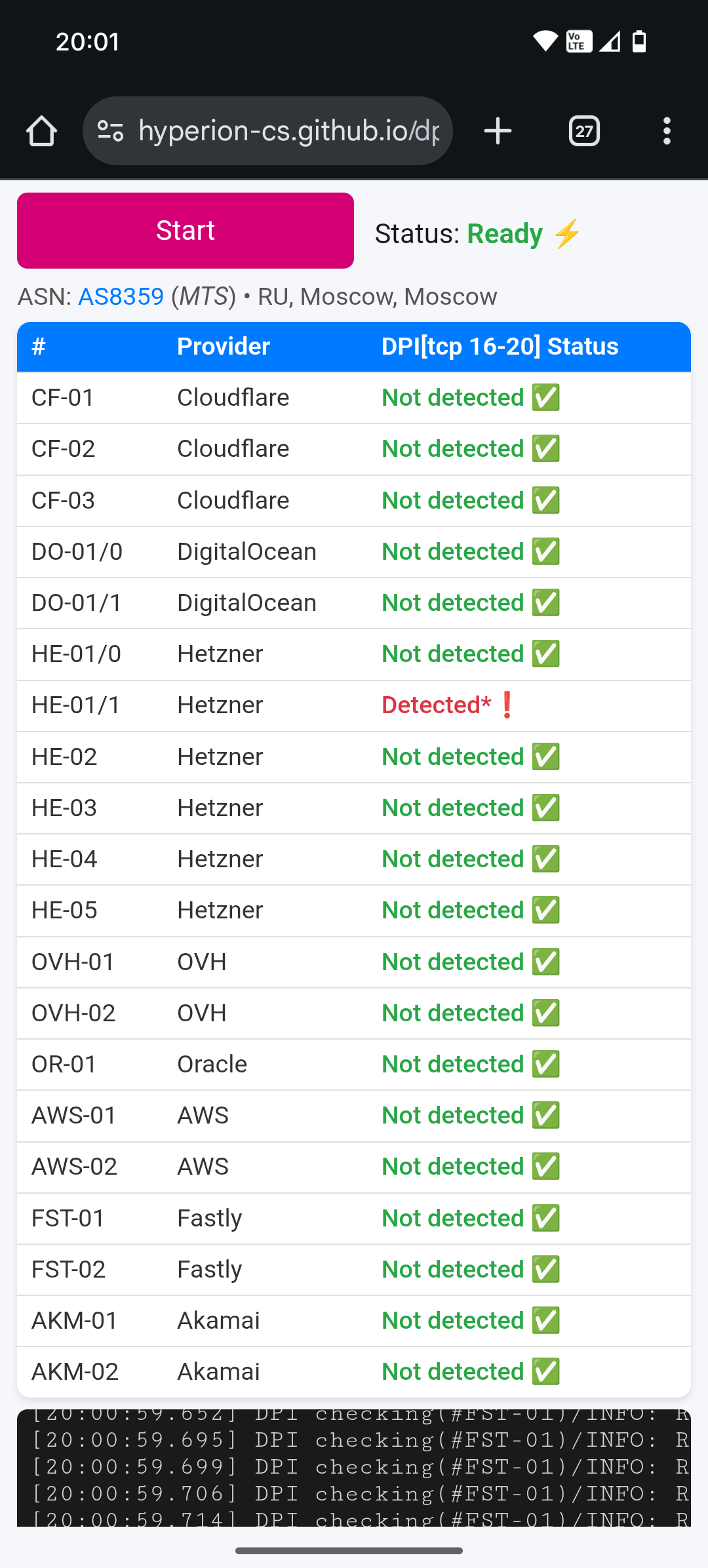Tap the green checkmark in CF-01 row
This screenshot has width=708, height=1568.
[545, 398]
